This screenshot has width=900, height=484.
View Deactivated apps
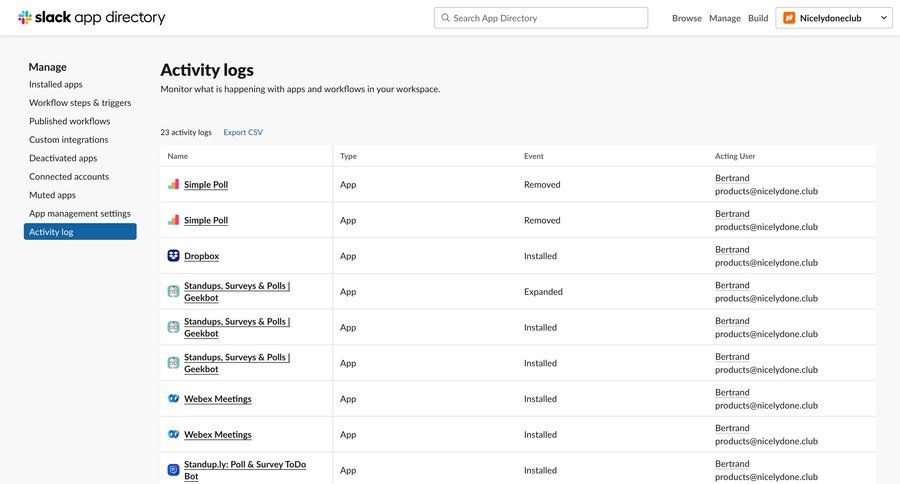click(x=63, y=158)
